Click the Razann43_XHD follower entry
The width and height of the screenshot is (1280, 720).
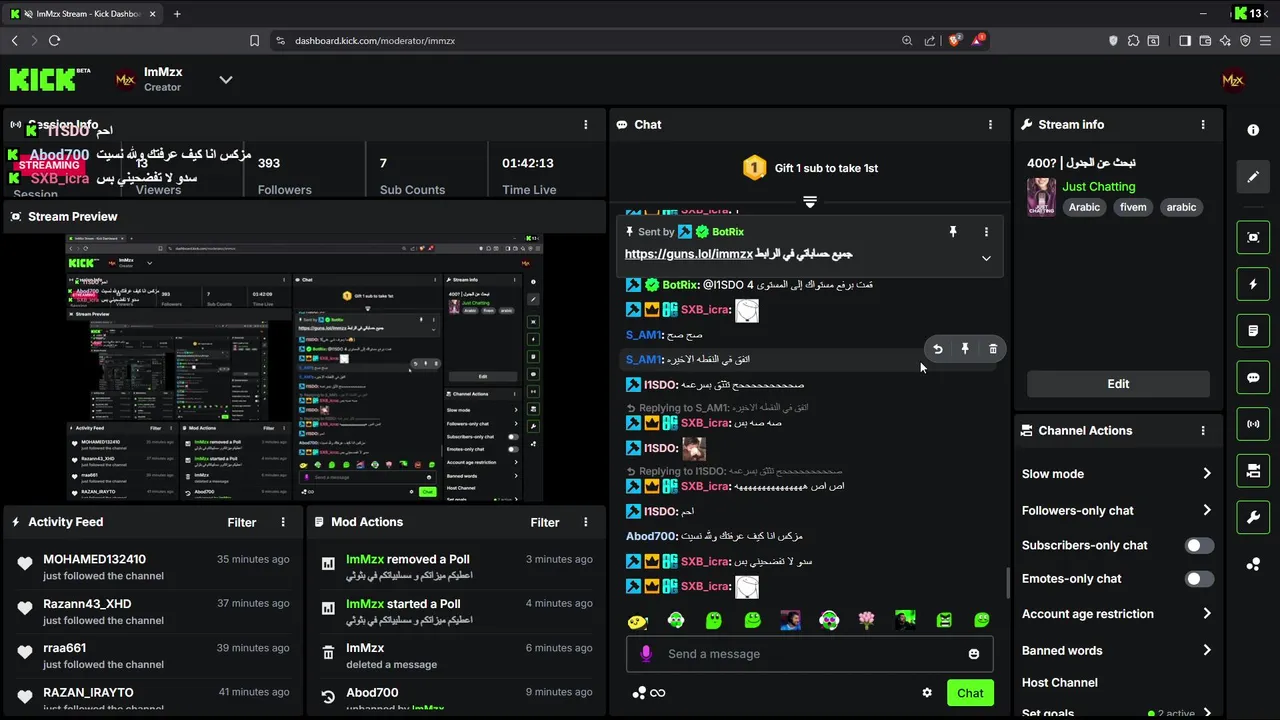[x=152, y=611]
